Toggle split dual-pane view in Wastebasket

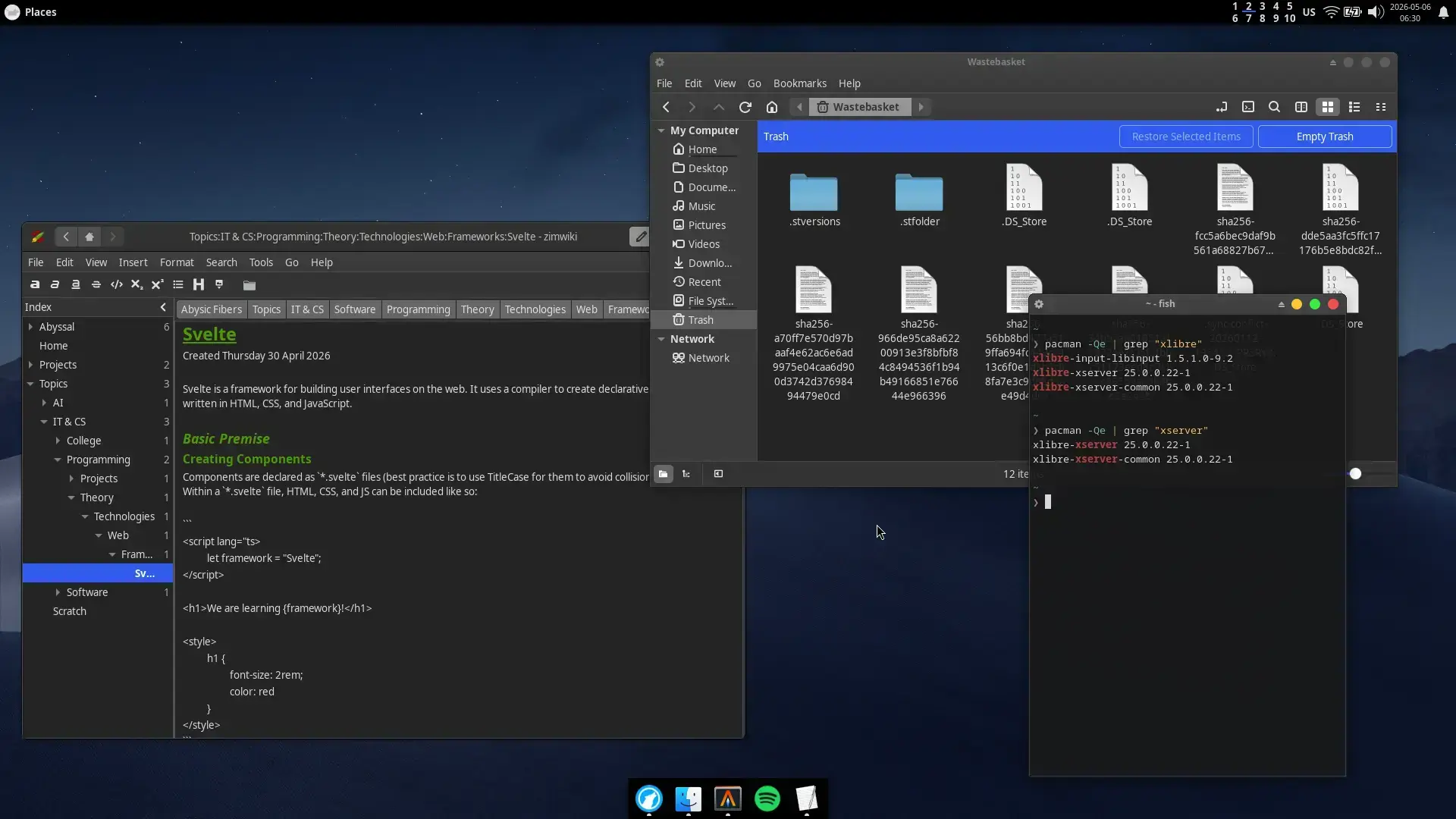click(x=1301, y=107)
